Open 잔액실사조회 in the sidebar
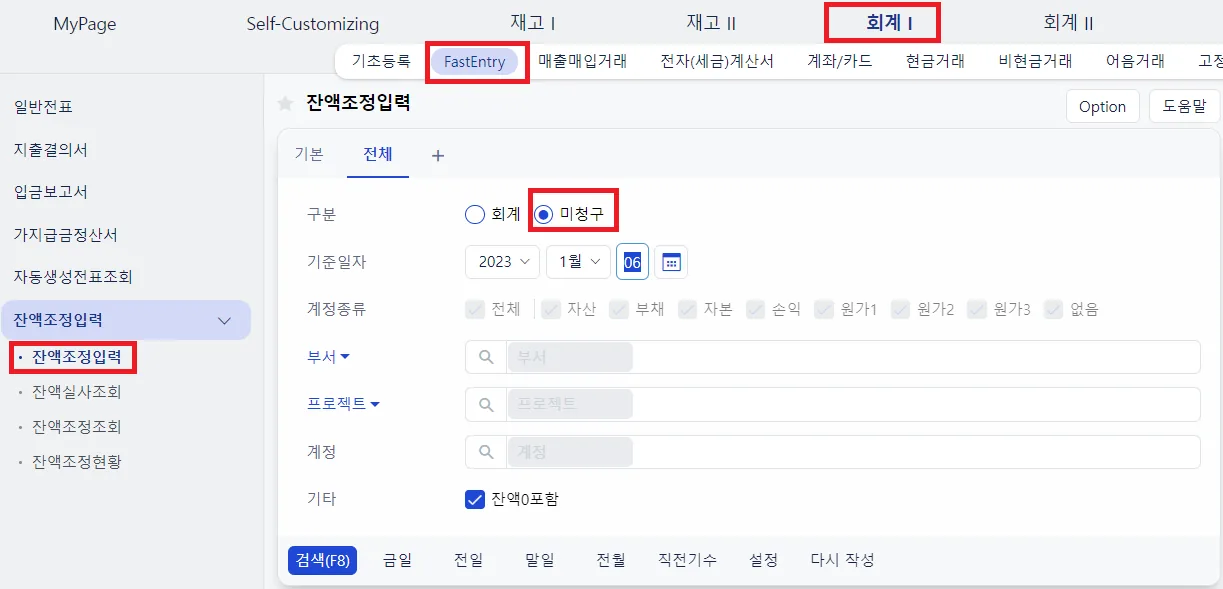Screen dimensions: 1223x589 click(77, 392)
